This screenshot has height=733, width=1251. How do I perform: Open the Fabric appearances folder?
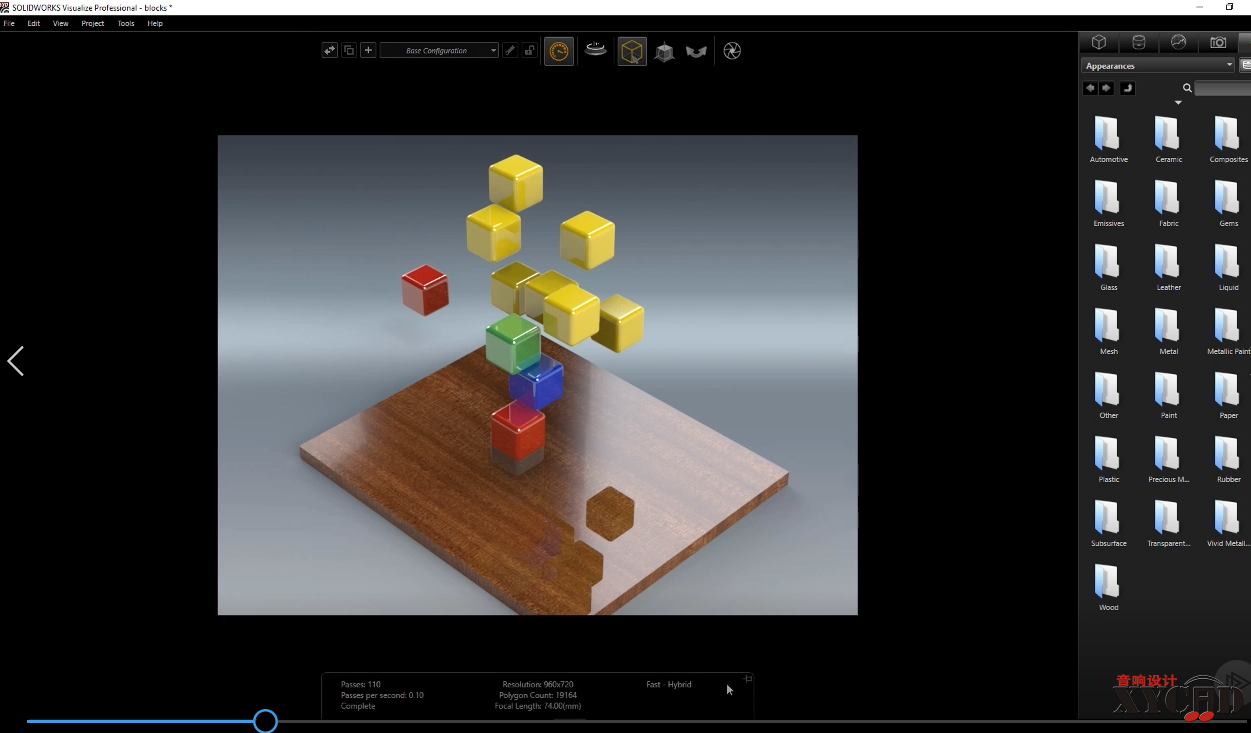click(1168, 202)
